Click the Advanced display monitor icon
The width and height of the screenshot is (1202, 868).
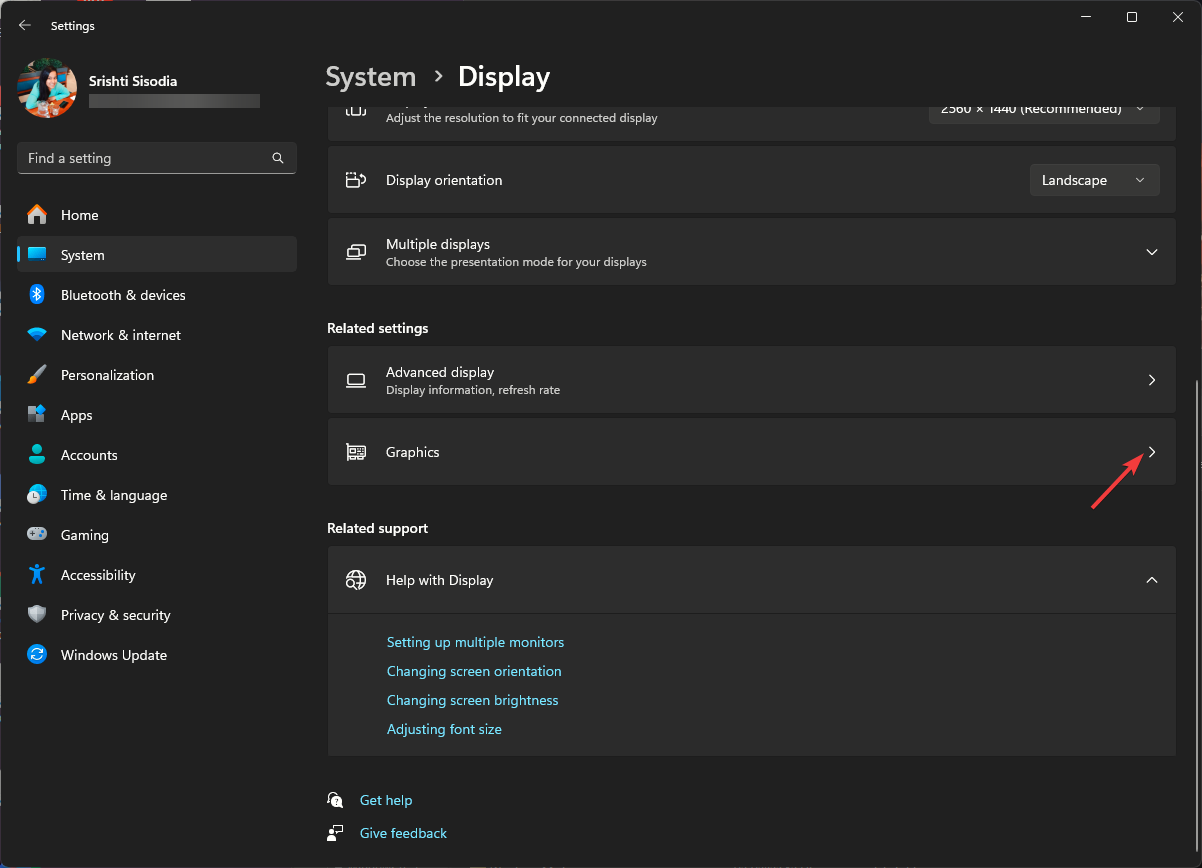click(356, 380)
